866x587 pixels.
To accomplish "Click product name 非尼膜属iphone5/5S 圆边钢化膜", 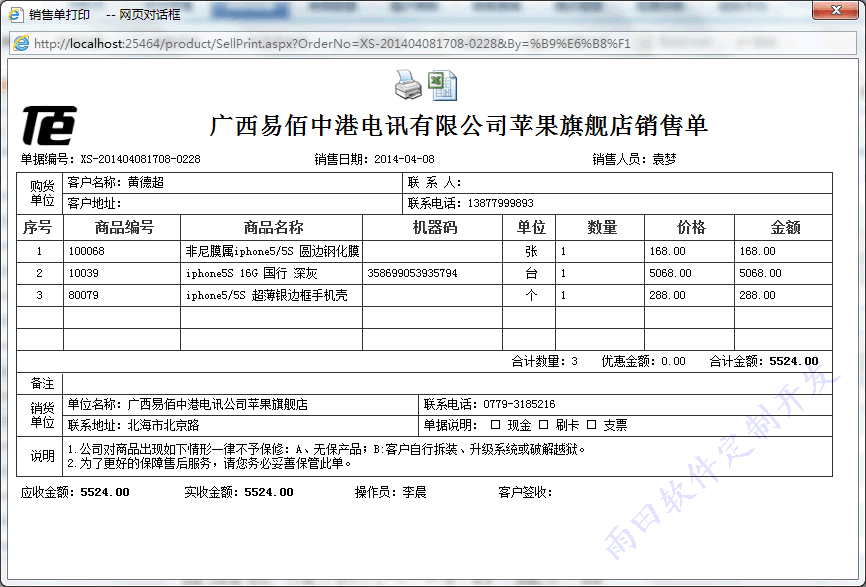I will click(x=272, y=251).
